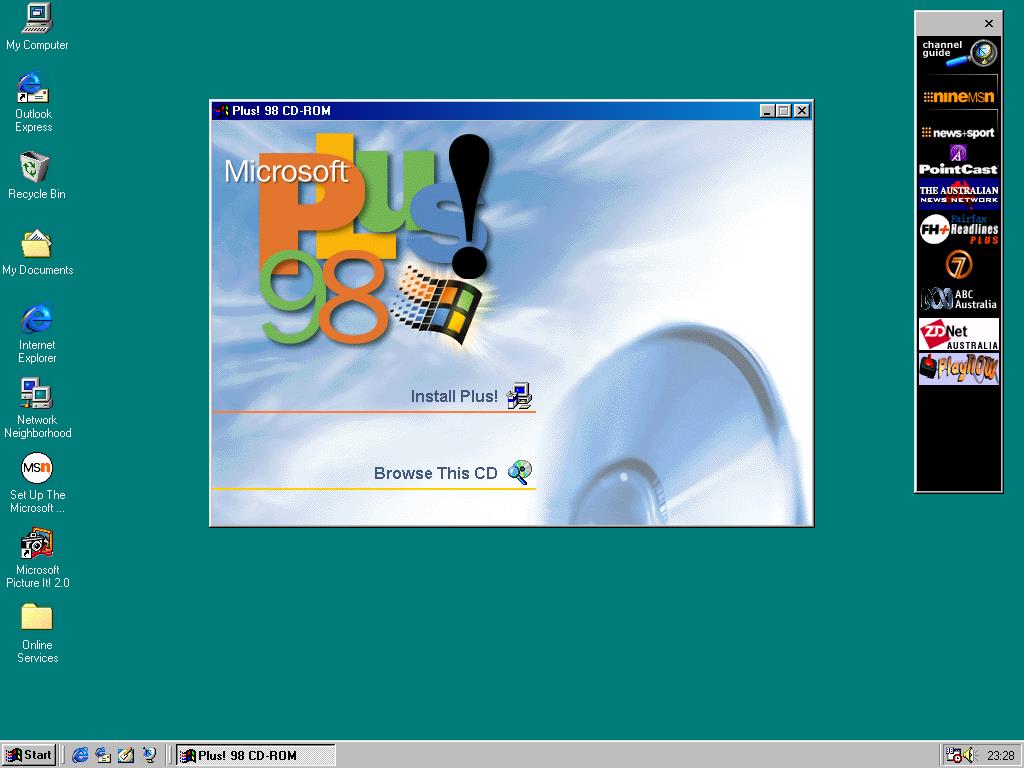Click Task Scheduler tray icon

[x=953, y=756]
